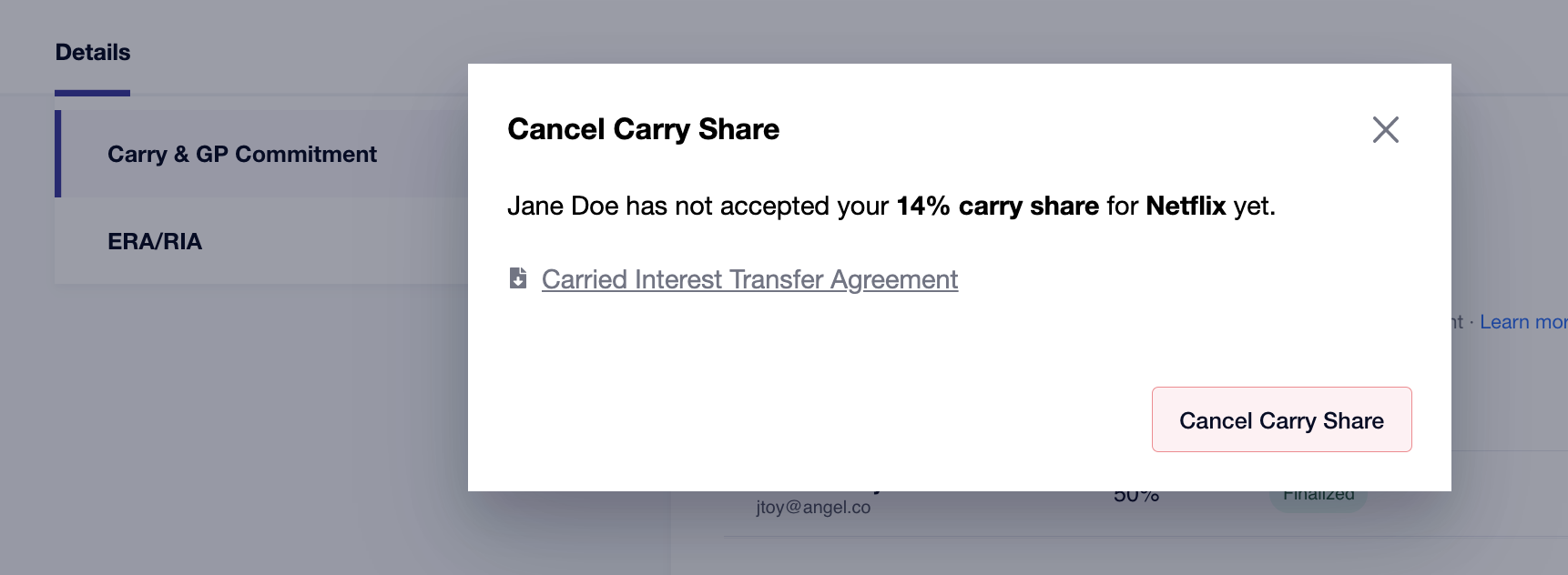This screenshot has height=575, width=1568.
Task: Switch to the Details tab
Action: pyautogui.click(x=93, y=52)
